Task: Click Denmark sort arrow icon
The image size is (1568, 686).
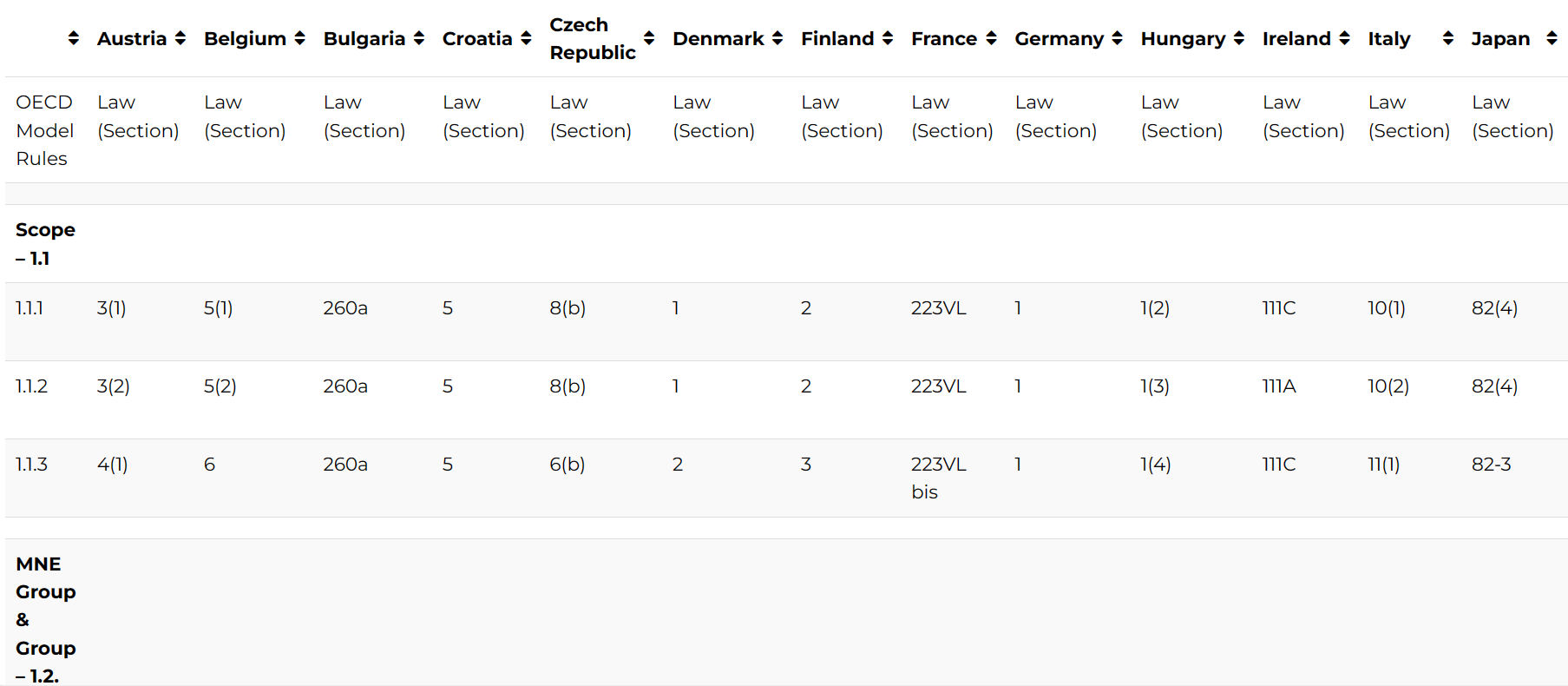Action: click(777, 38)
